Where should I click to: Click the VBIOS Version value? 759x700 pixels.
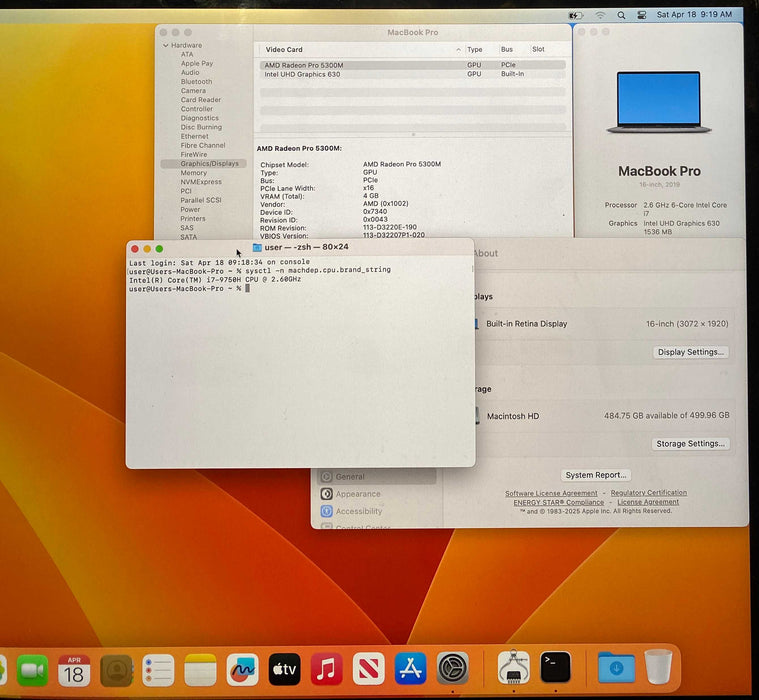(394, 235)
